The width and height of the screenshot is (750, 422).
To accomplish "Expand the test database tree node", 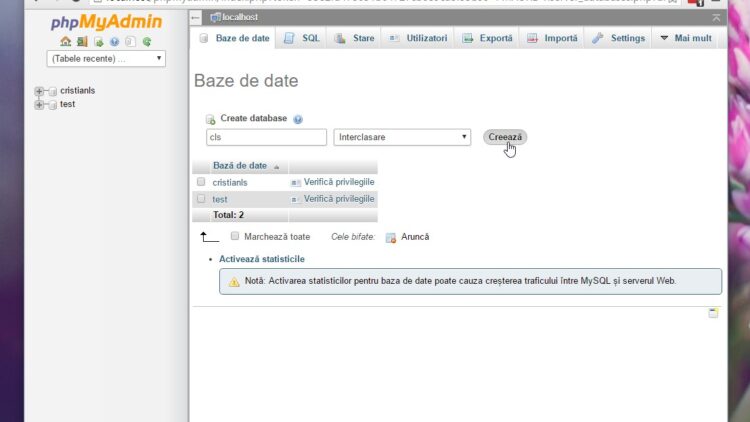I will click(x=40, y=104).
